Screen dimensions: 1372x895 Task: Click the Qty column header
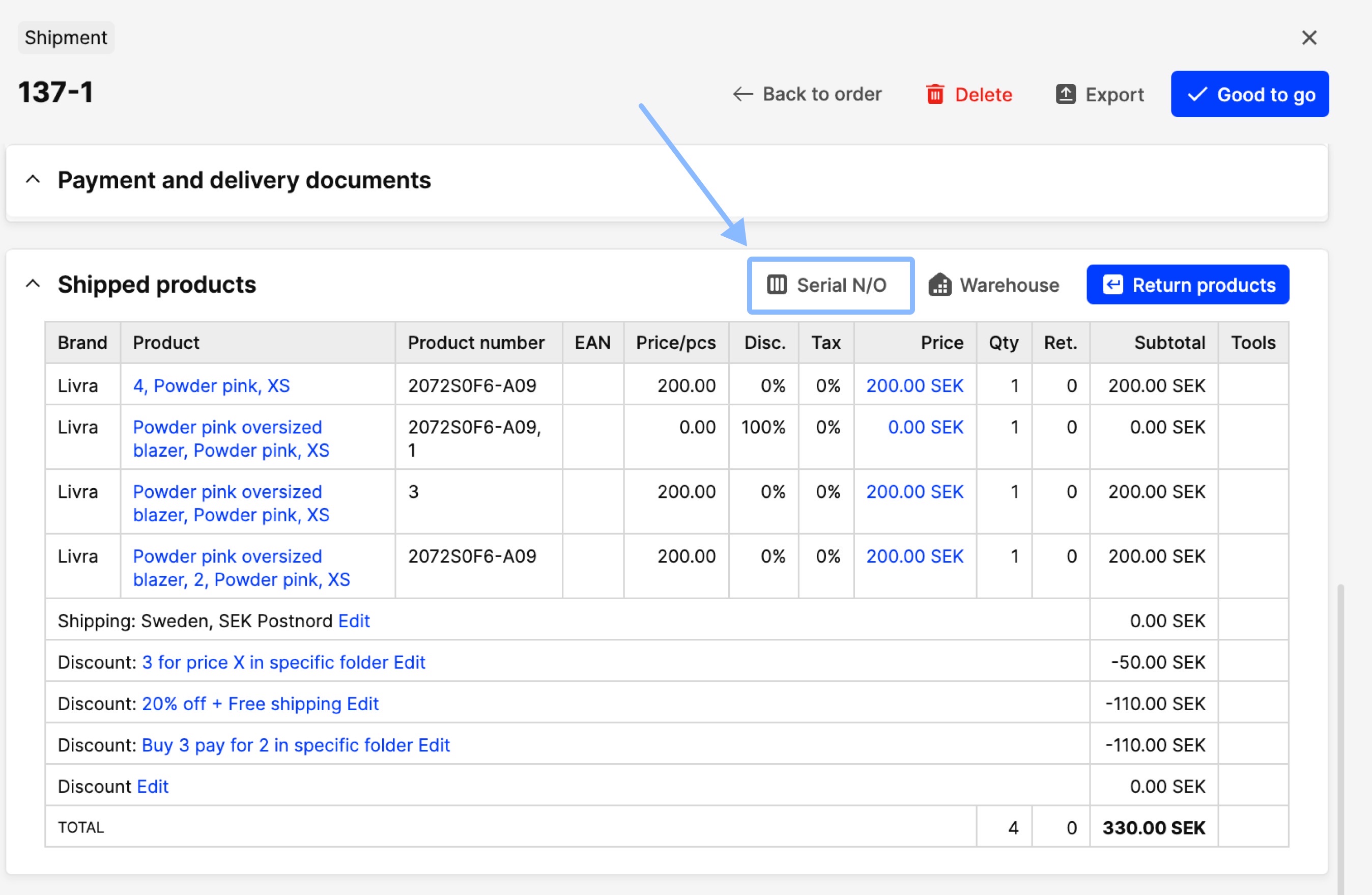1003,343
